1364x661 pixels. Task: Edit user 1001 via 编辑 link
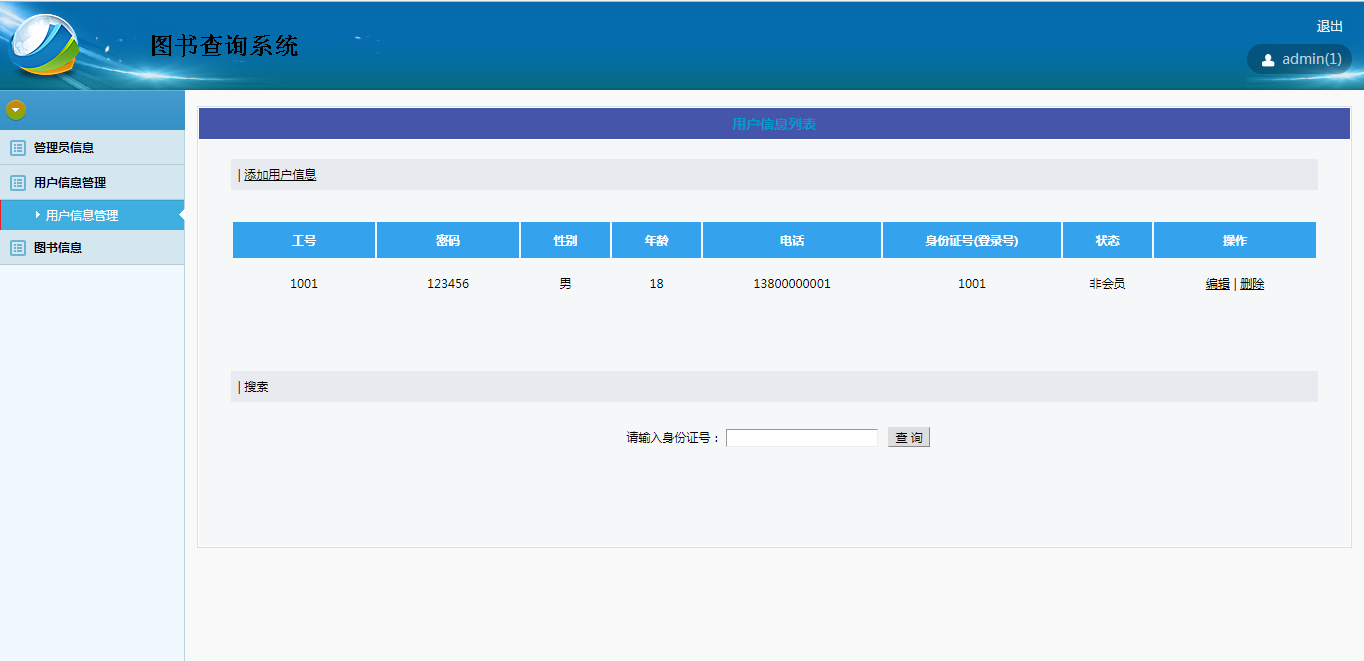coord(1217,284)
